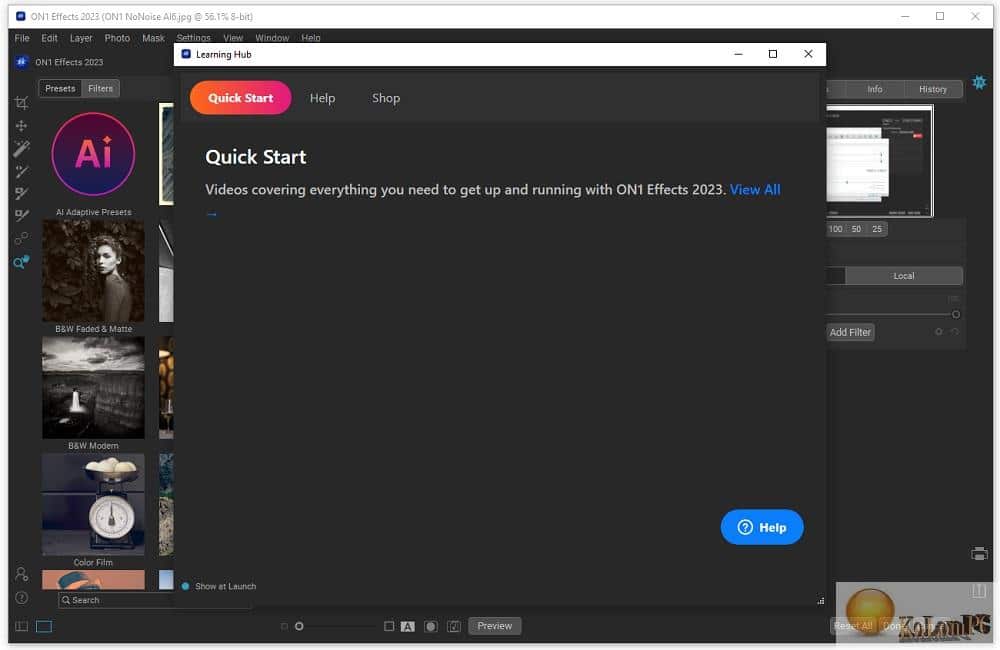Select the B&W Modern preset thumbnail
The height and width of the screenshot is (650, 1000).
93,388
